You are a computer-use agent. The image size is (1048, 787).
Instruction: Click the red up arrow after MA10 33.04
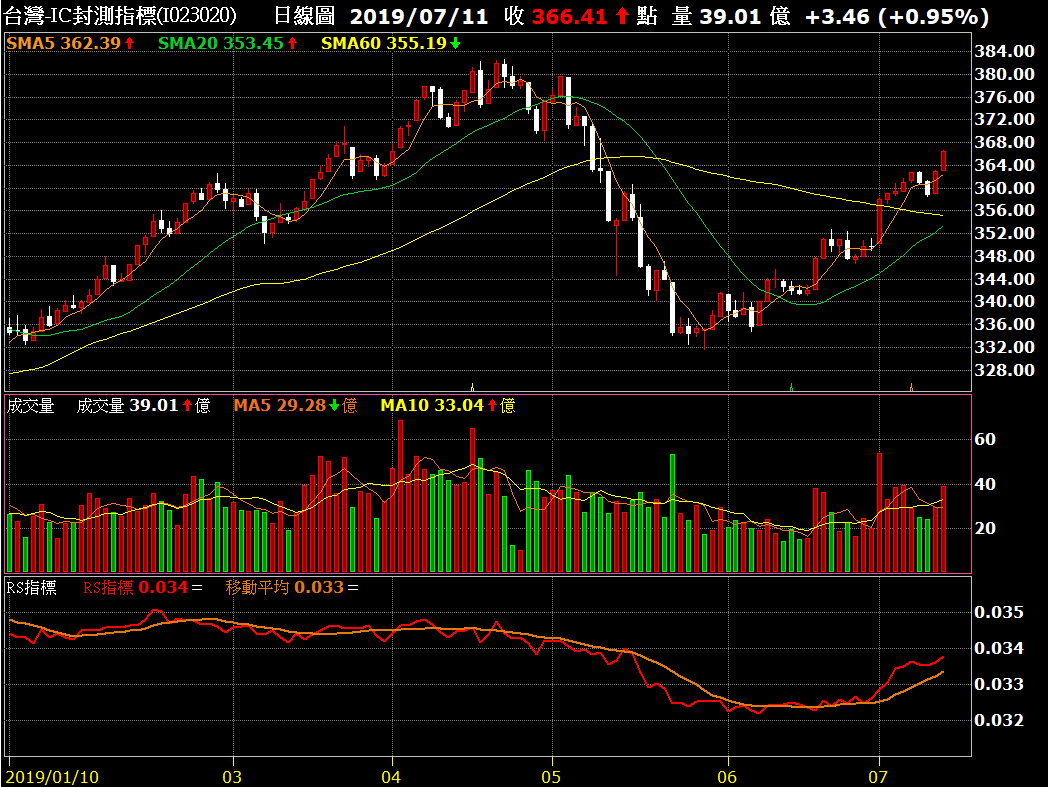click(x=492, y=405)
